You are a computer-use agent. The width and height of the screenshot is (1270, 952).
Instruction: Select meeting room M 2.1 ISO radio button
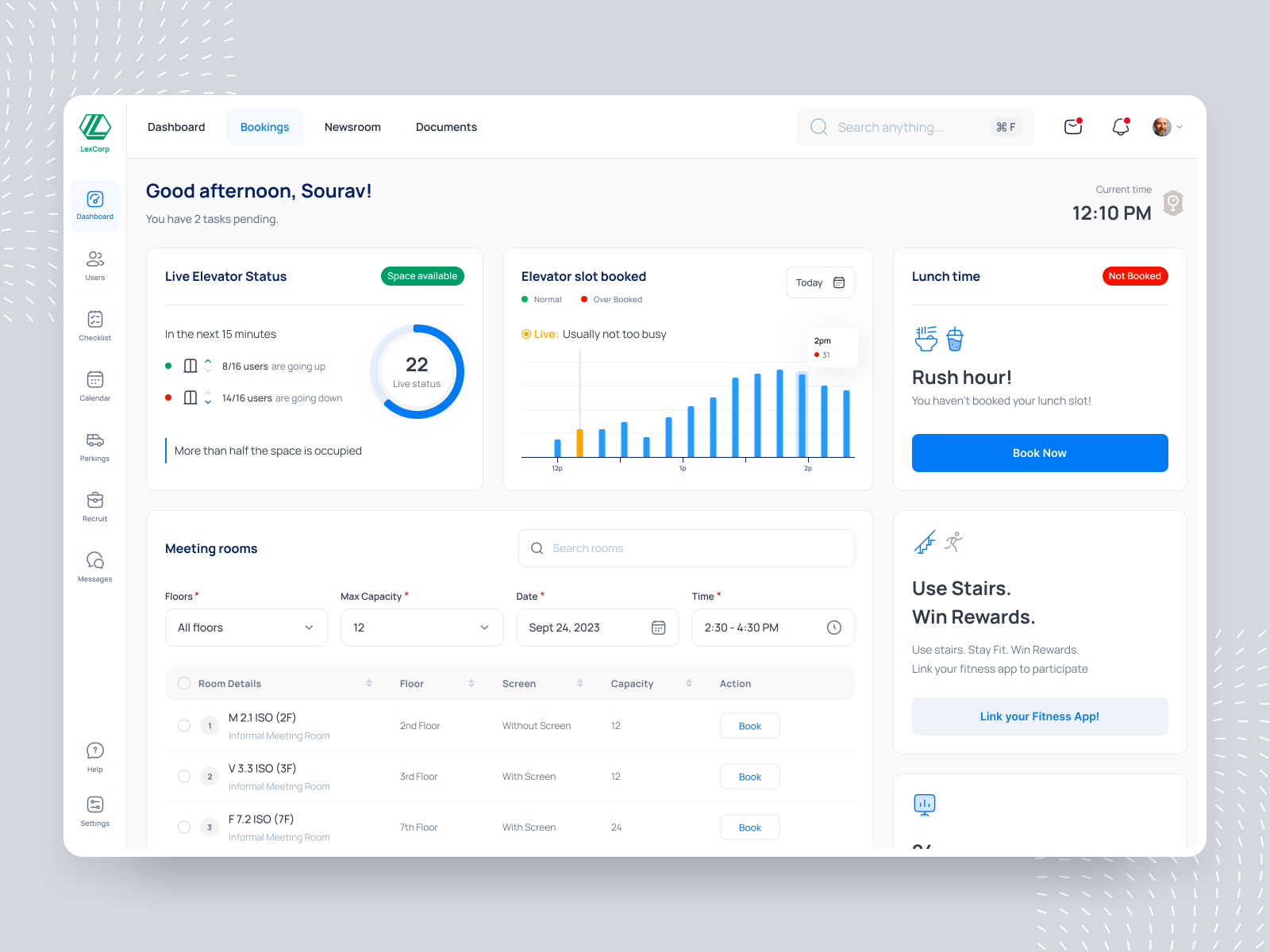[x=183, y=725]
